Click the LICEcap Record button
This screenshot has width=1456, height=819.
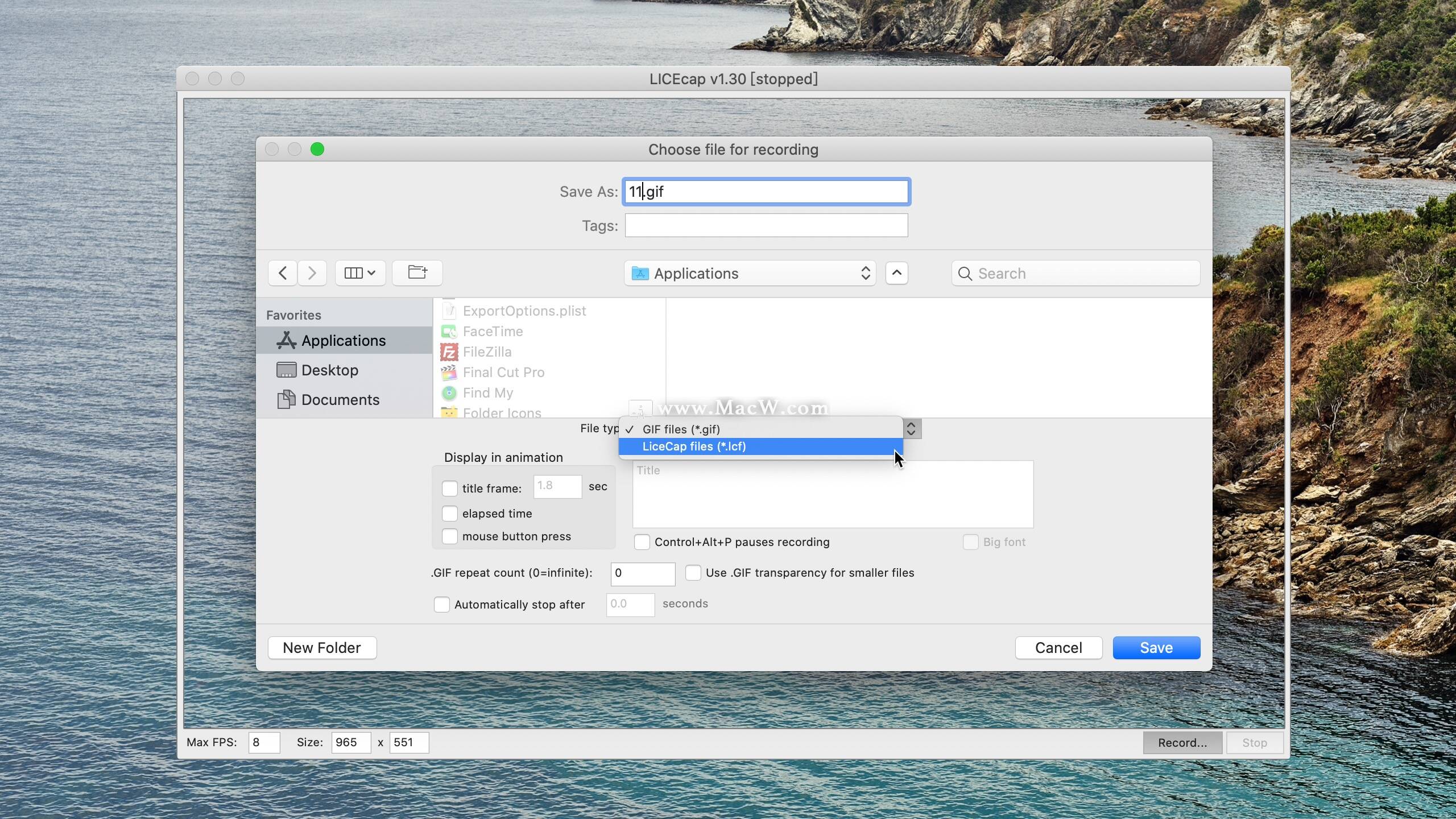point(1184,742)
